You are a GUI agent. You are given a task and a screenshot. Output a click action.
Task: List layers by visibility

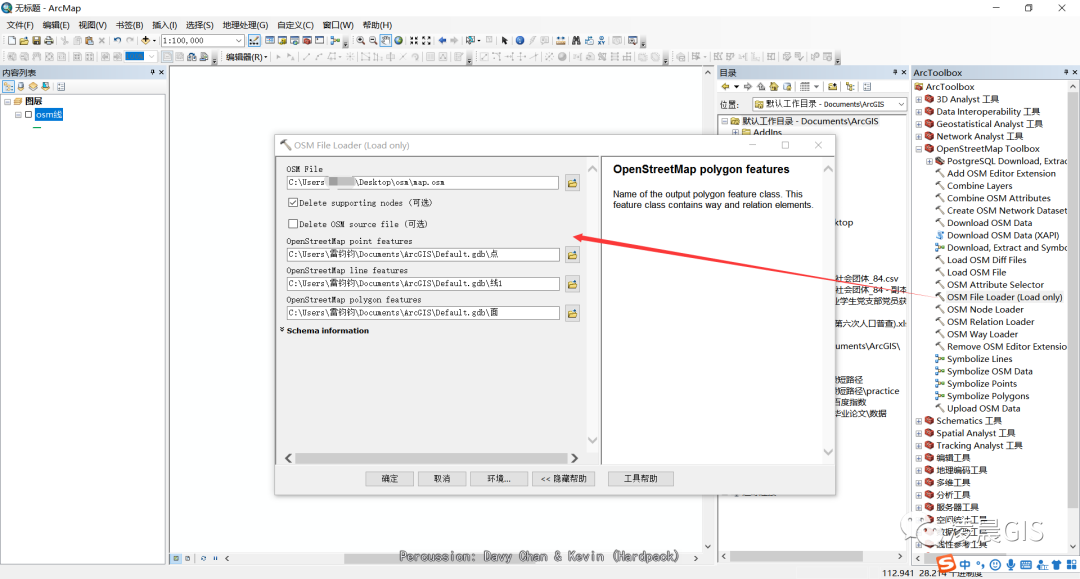click(x=33, y=87)
